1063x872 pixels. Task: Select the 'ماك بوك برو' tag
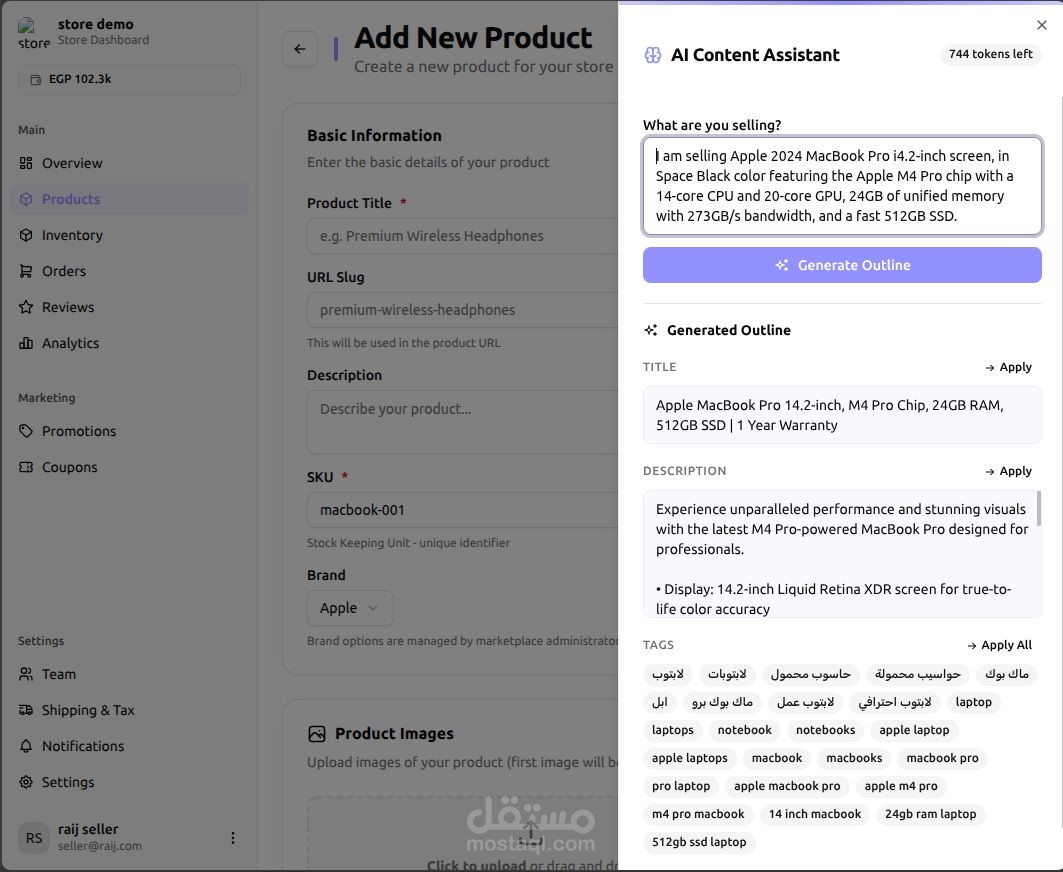point(722,702)
